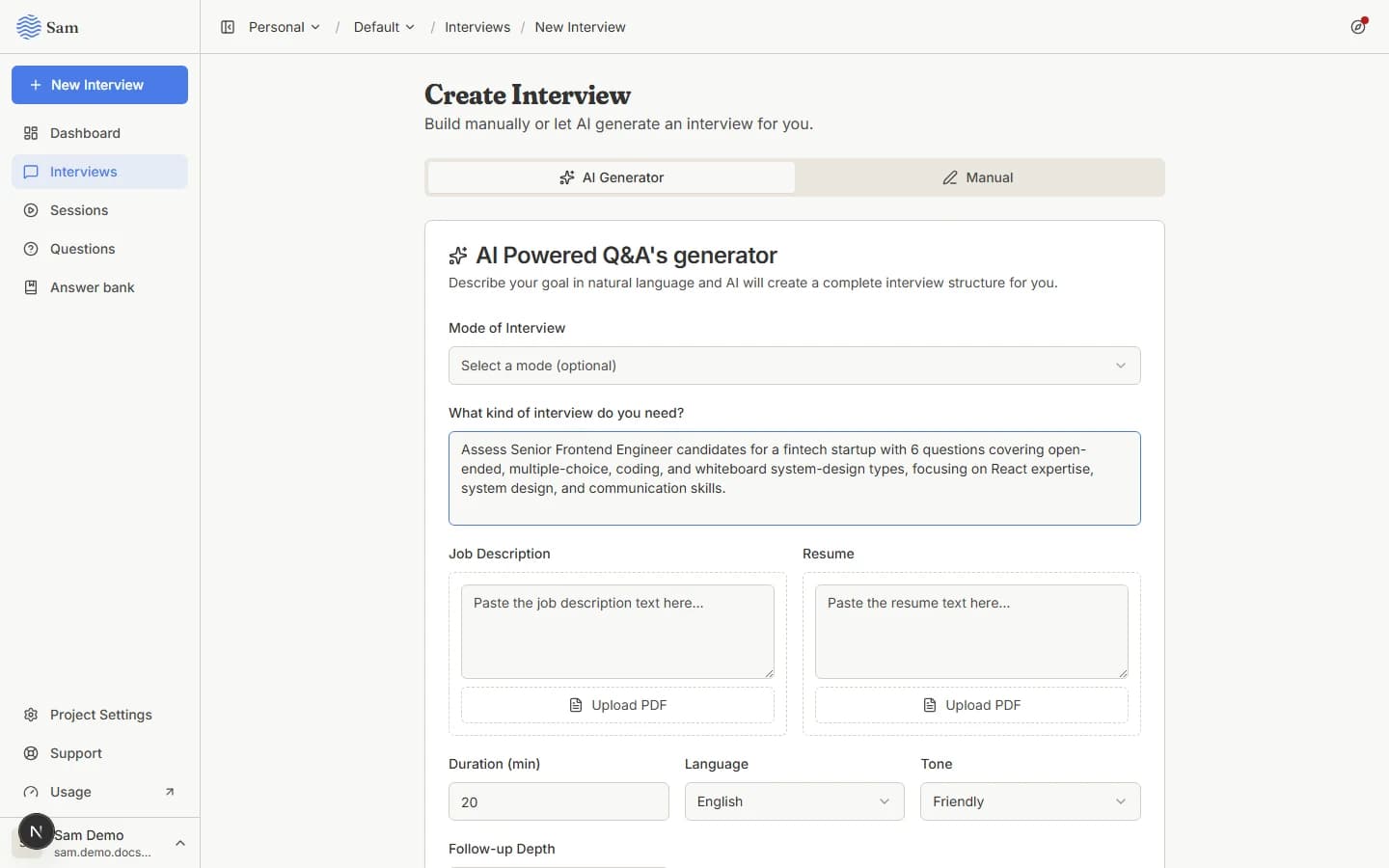Toggle the sidebar panel icon
1389x868 pixels.
pos(228,27)
